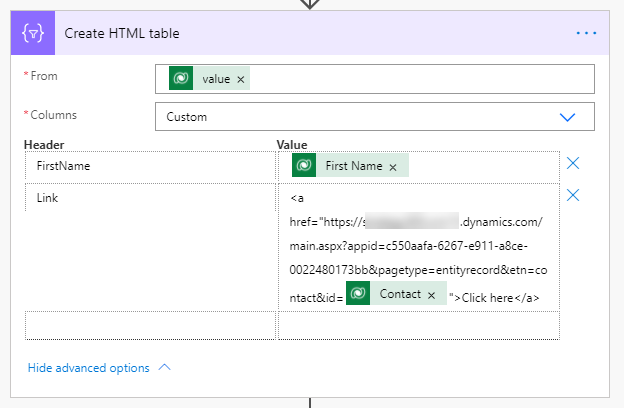Image resolution: width=624 pixels, height=408 pixels.
Task: Select the First Name dynamic content token
Action: click(x=350, y=165)
